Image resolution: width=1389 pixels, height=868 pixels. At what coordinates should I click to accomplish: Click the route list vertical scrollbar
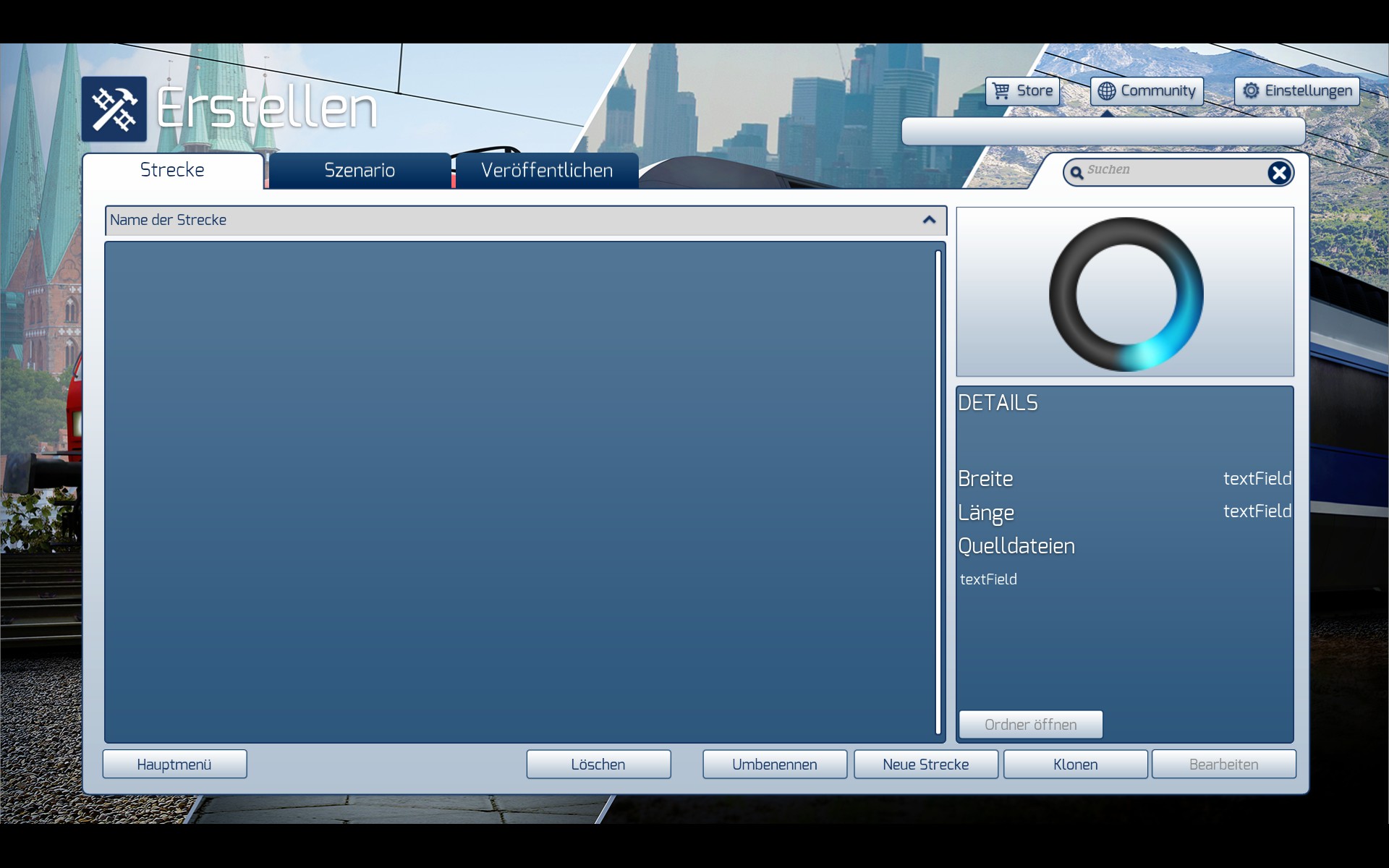click(x=938, y=492)
